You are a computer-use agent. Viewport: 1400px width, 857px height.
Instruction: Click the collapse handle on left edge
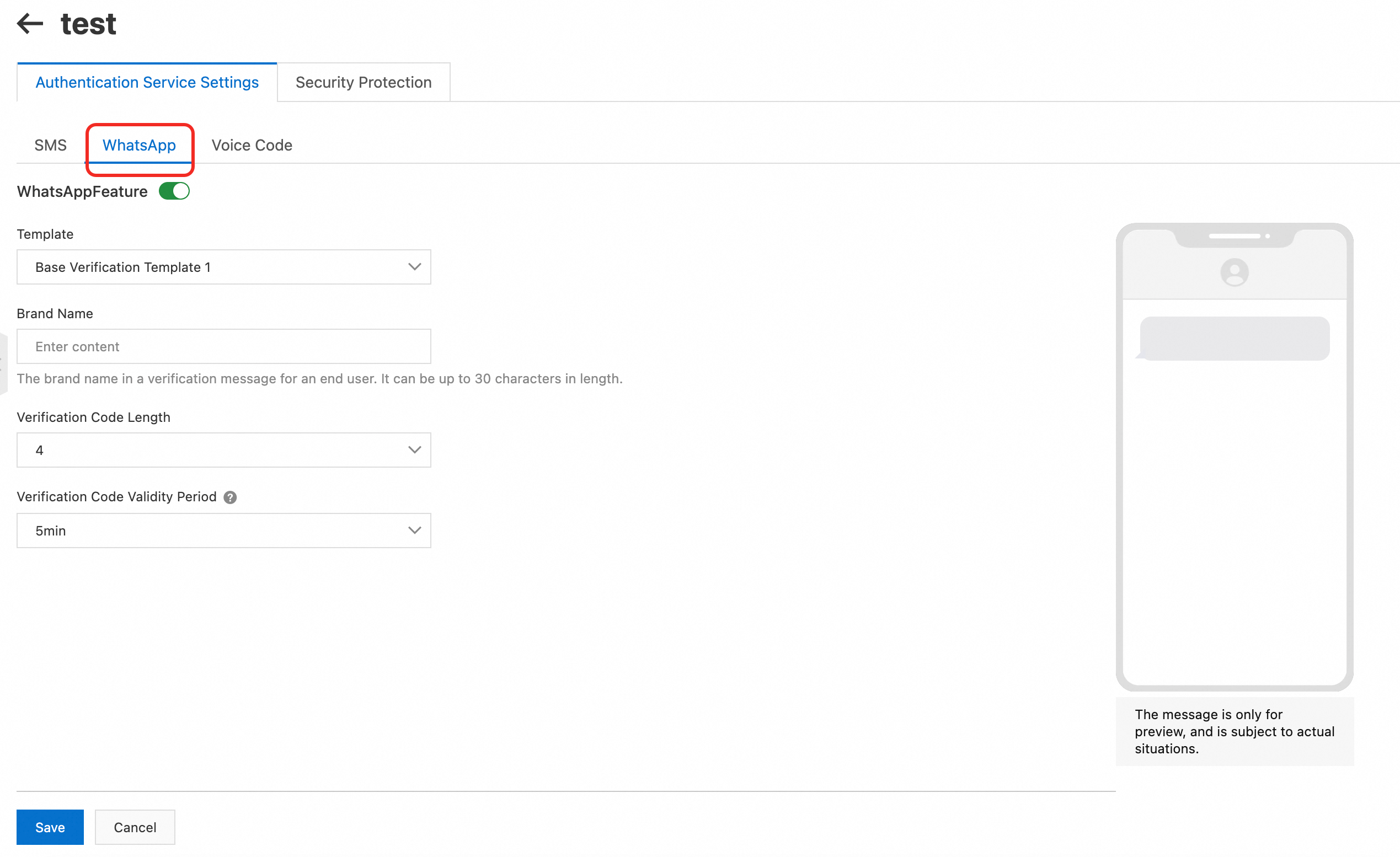click(x=2, y=363)
